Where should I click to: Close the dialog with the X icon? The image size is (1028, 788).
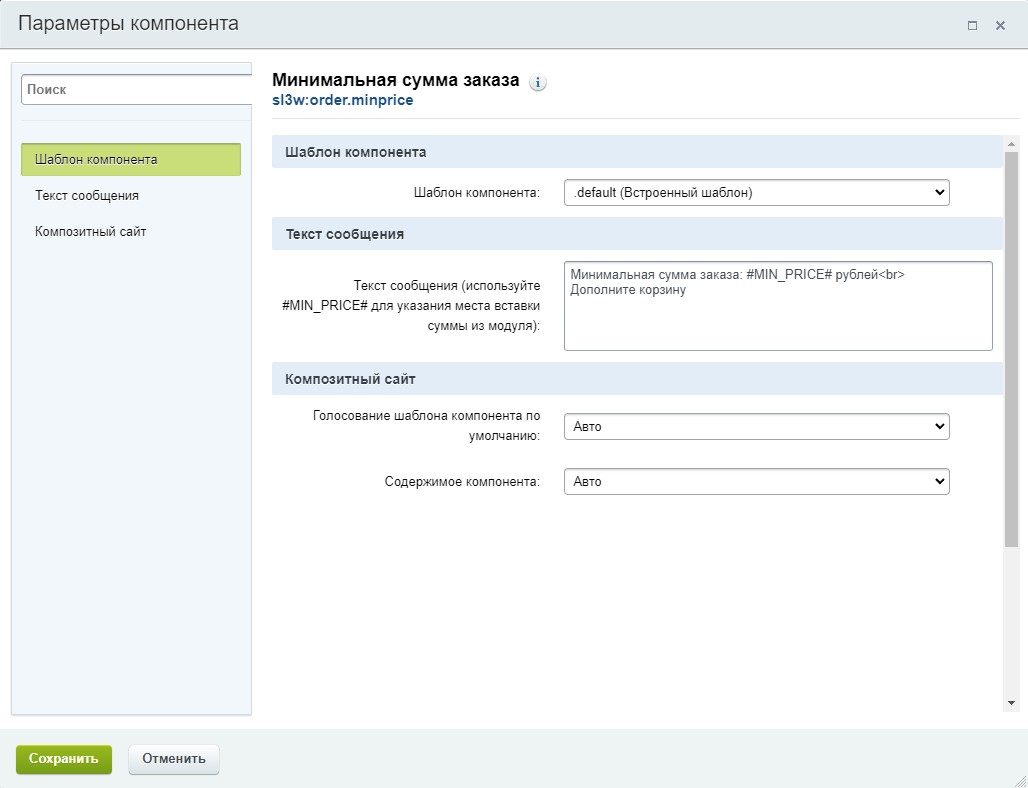pos(1000,26)
